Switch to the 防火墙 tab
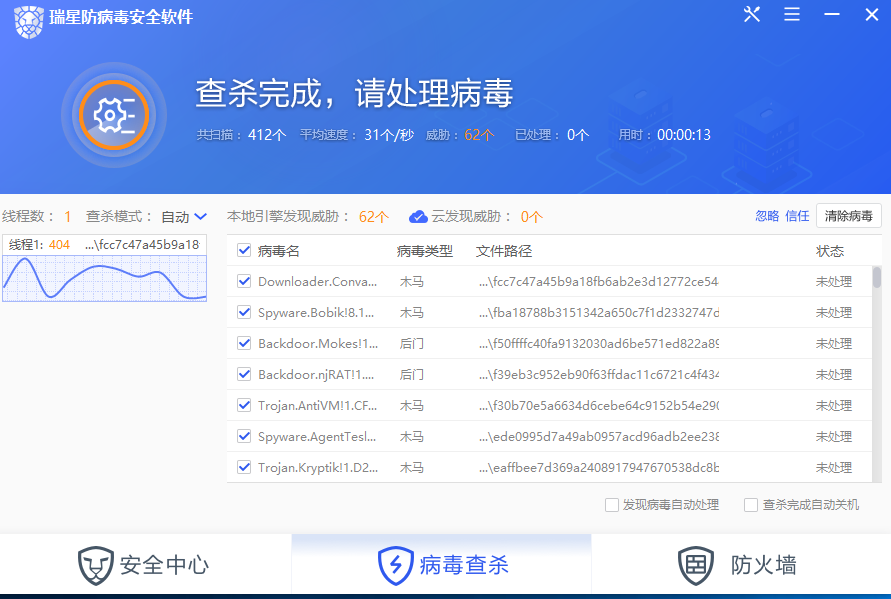The image size is (891, 599). click(741, 565)
